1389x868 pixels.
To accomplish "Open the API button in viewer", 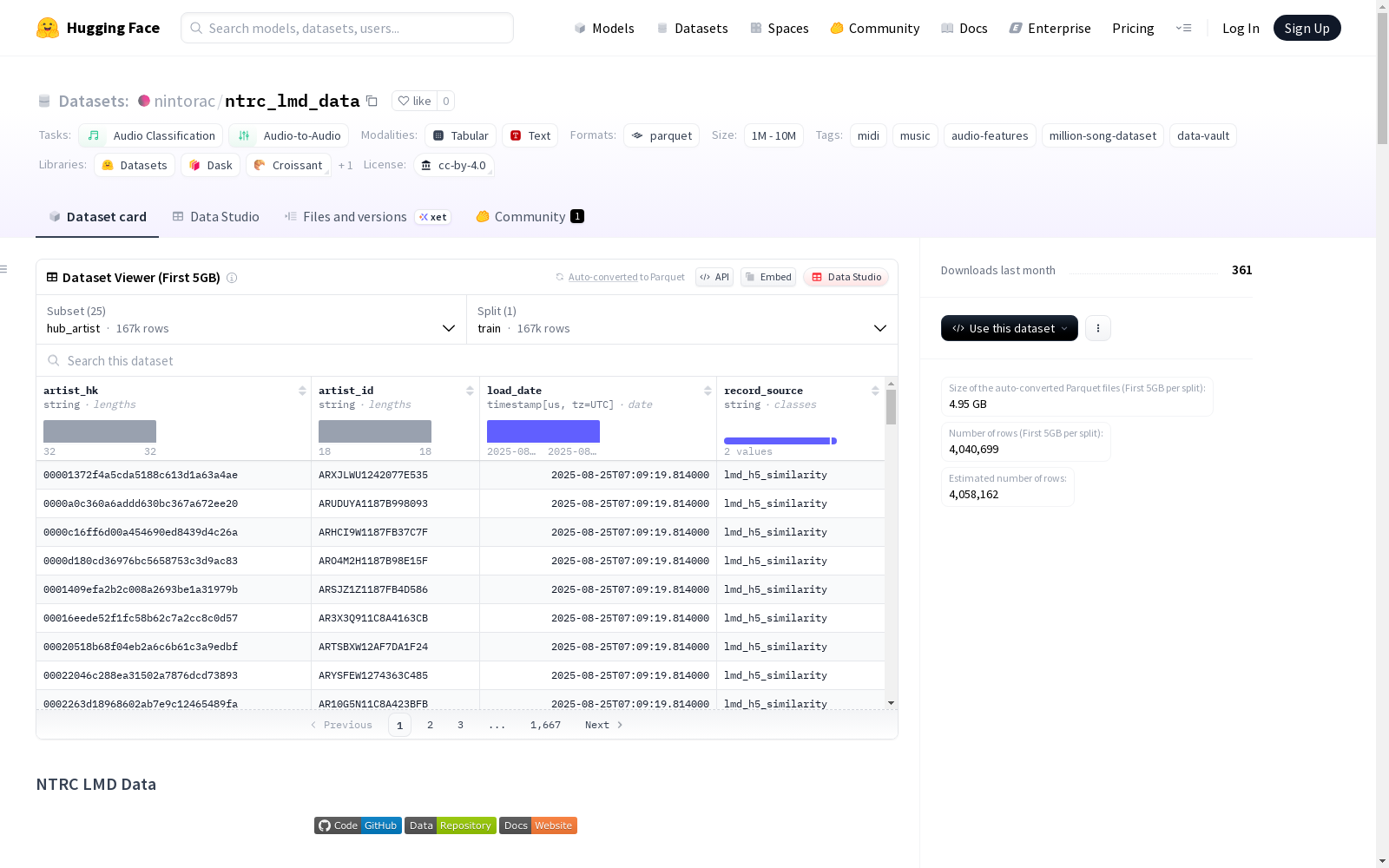I will coord(714,277).
